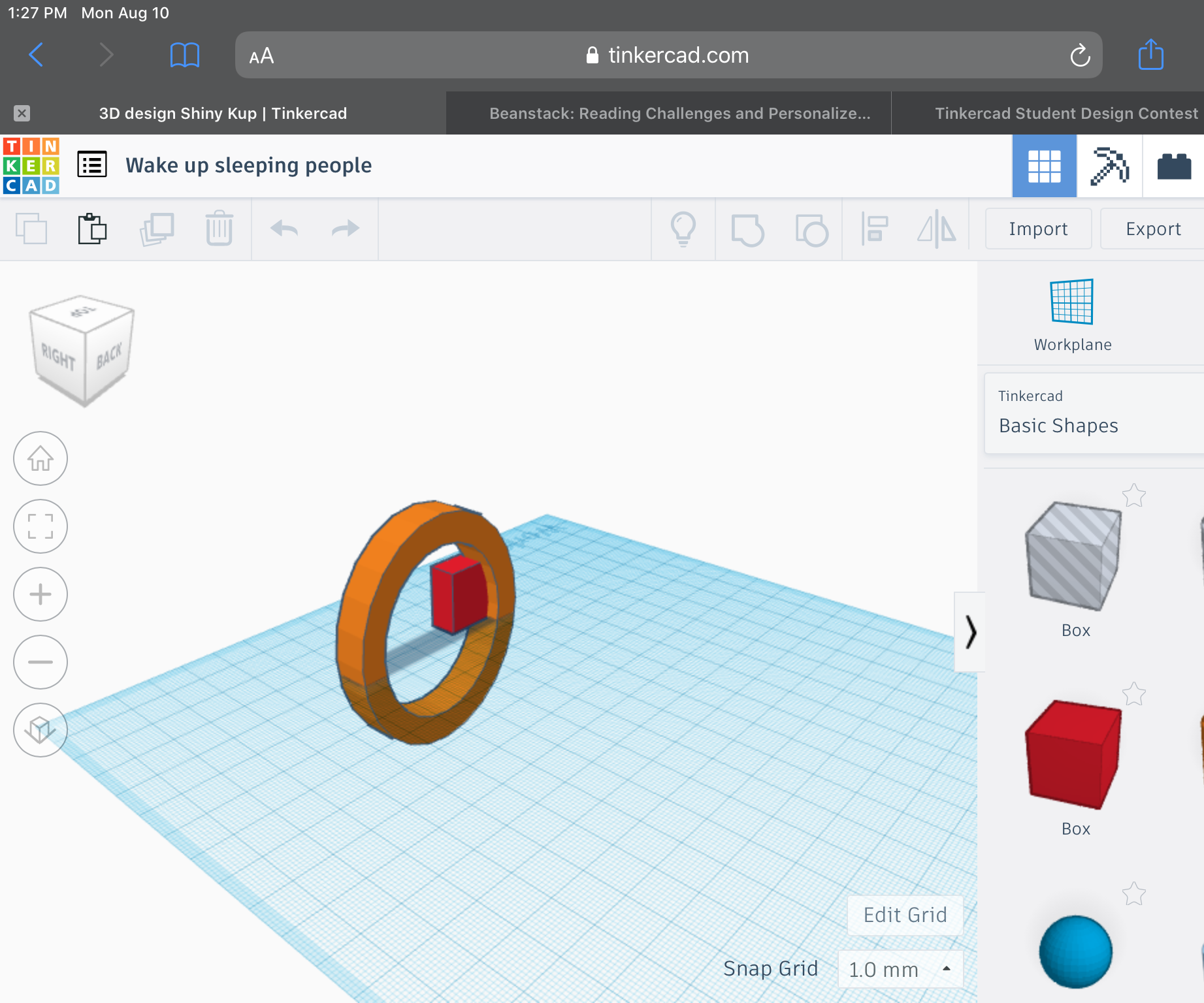Open the design list menu icon
This screenshot has width=1204, height=1003.
click(x=92, y=165)
